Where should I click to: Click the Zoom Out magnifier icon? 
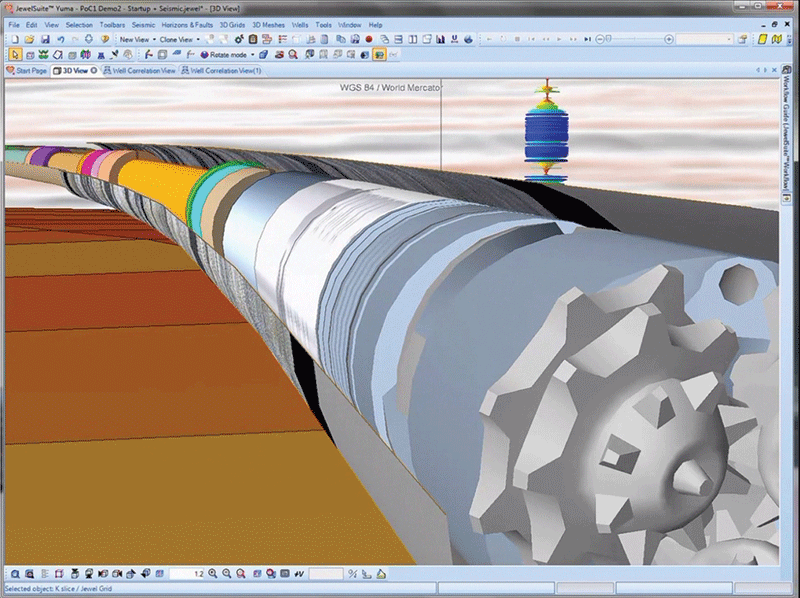(227, 575)
